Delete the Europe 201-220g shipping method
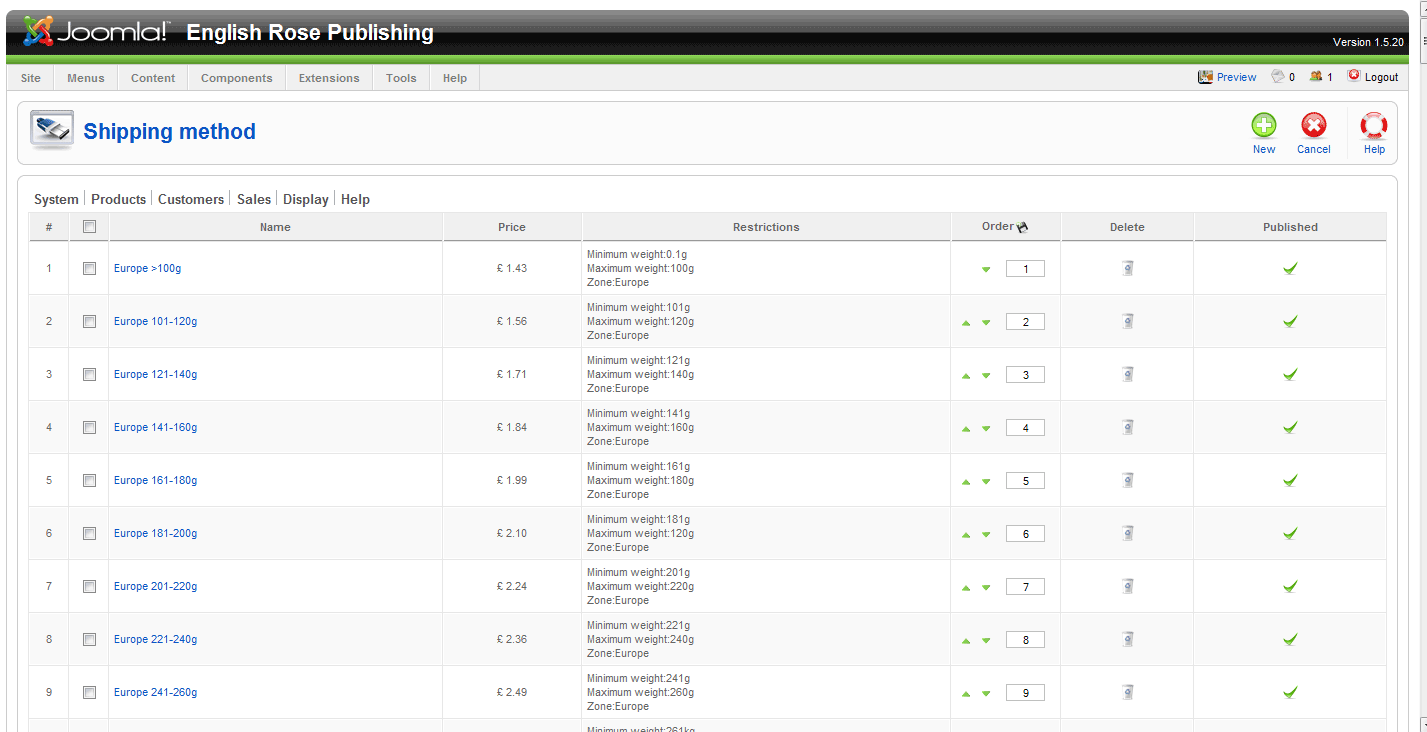Image resolution: width=1427 pixels, height=732 pixels. [1128, 586]
